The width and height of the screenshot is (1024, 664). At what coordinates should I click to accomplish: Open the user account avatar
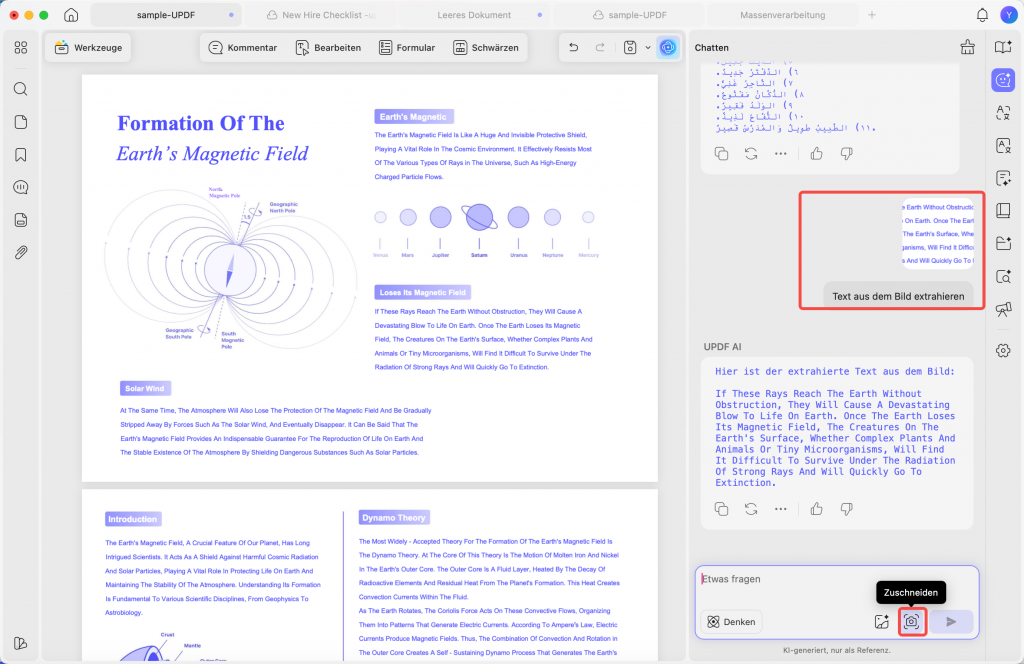(1008, 14)
